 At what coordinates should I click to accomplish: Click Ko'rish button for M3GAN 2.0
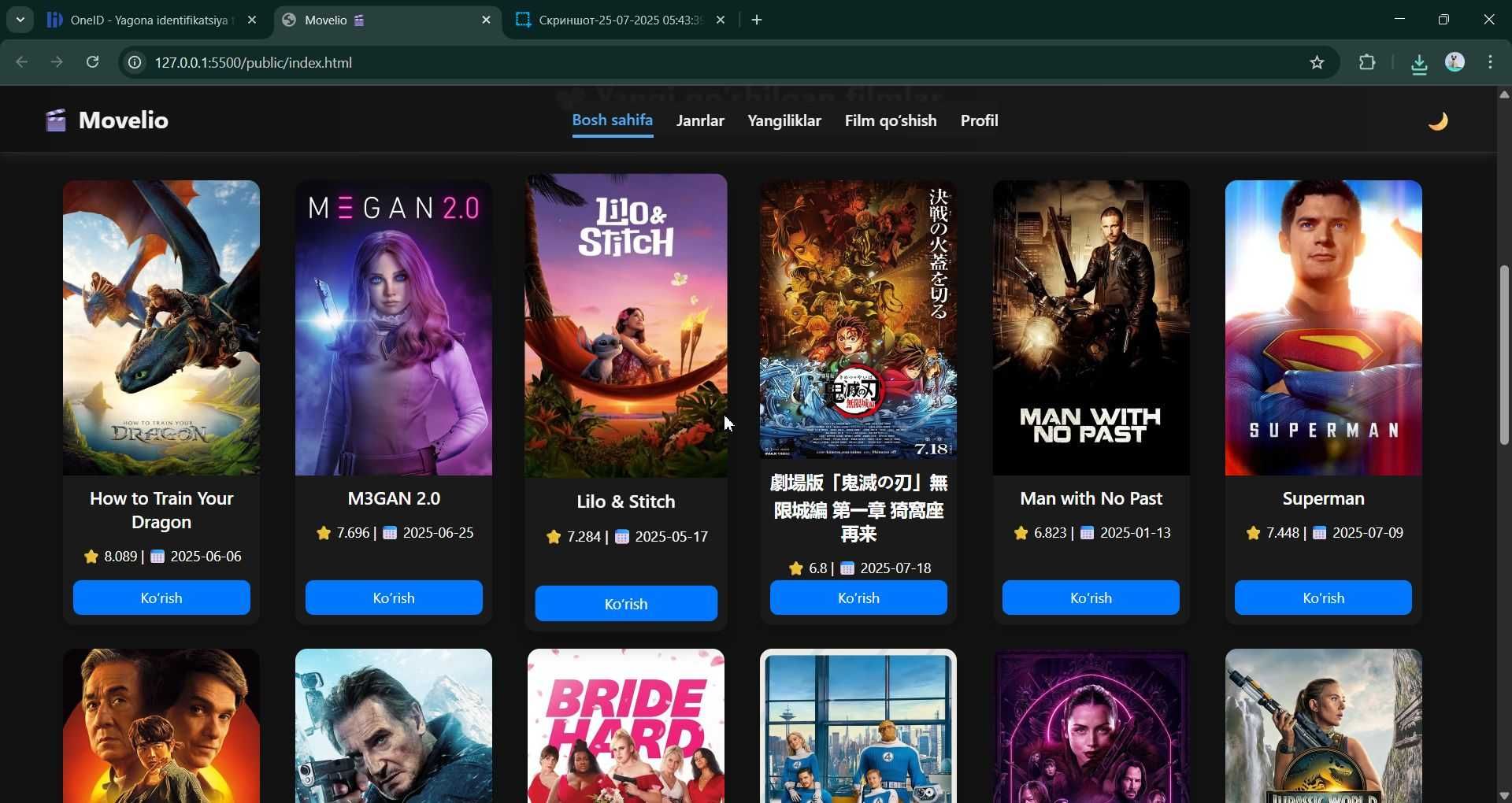pyautogui.click(x=394, y=598)
